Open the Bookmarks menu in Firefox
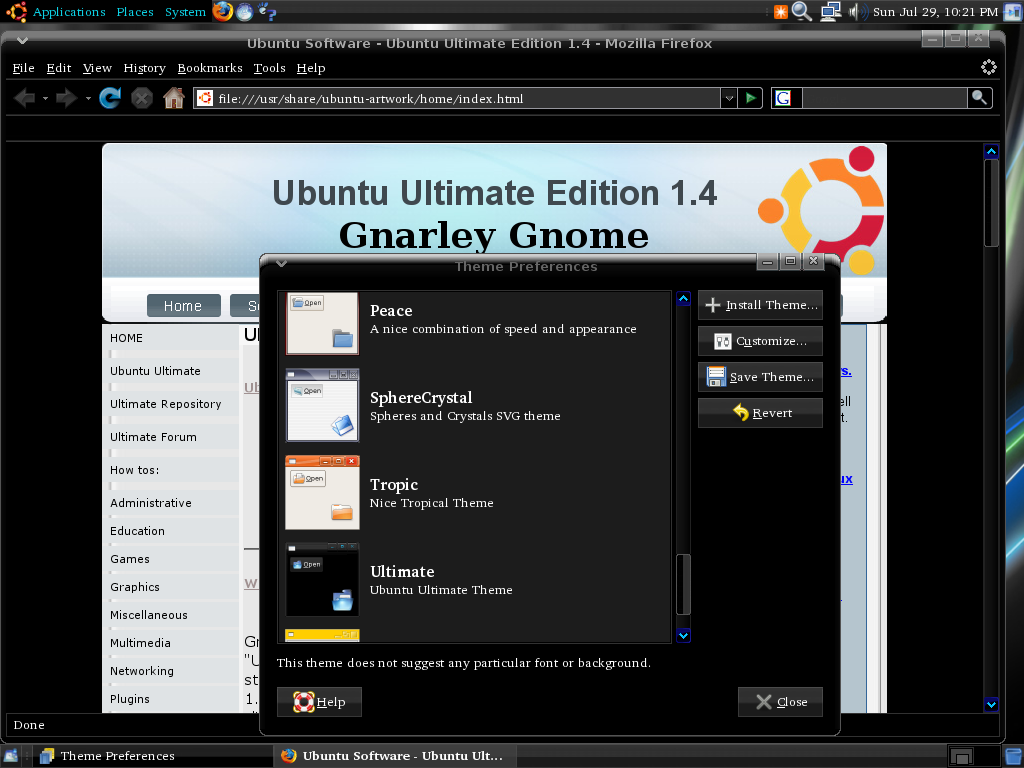 210,68
